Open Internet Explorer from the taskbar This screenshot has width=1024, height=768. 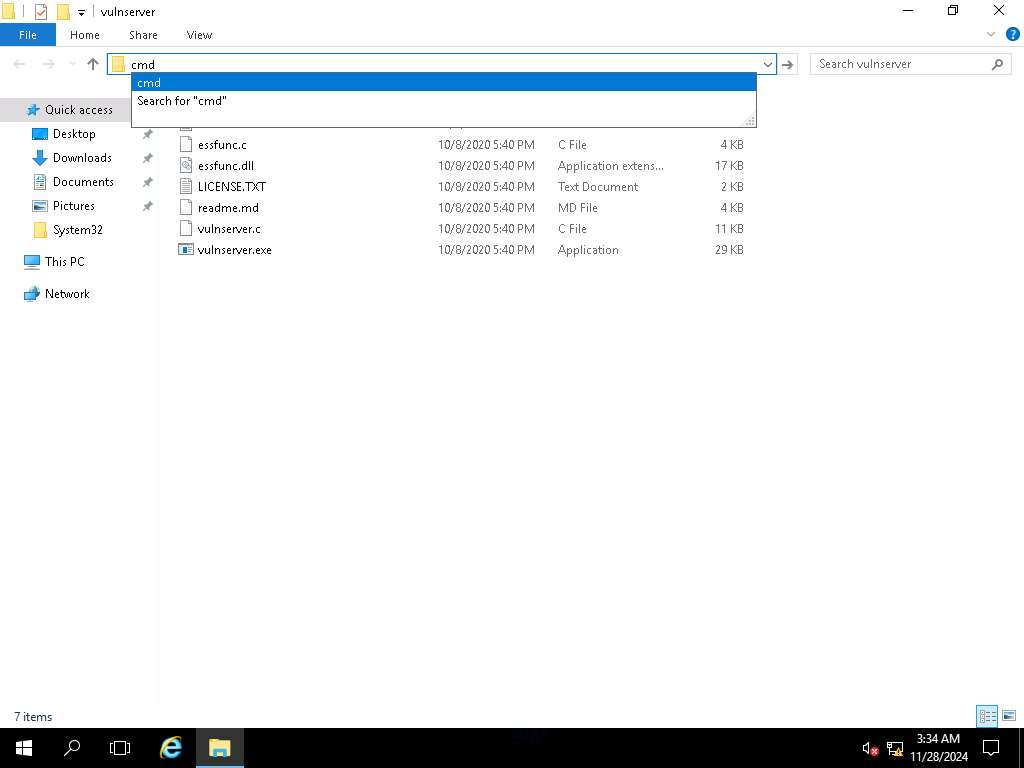click(x=171, y=747)
